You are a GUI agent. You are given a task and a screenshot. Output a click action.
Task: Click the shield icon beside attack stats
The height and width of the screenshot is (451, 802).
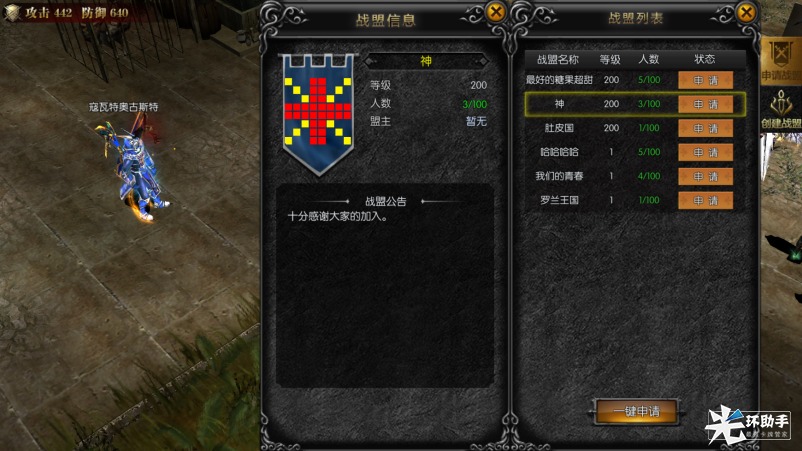pyautogui.click(x=12, y=12)
